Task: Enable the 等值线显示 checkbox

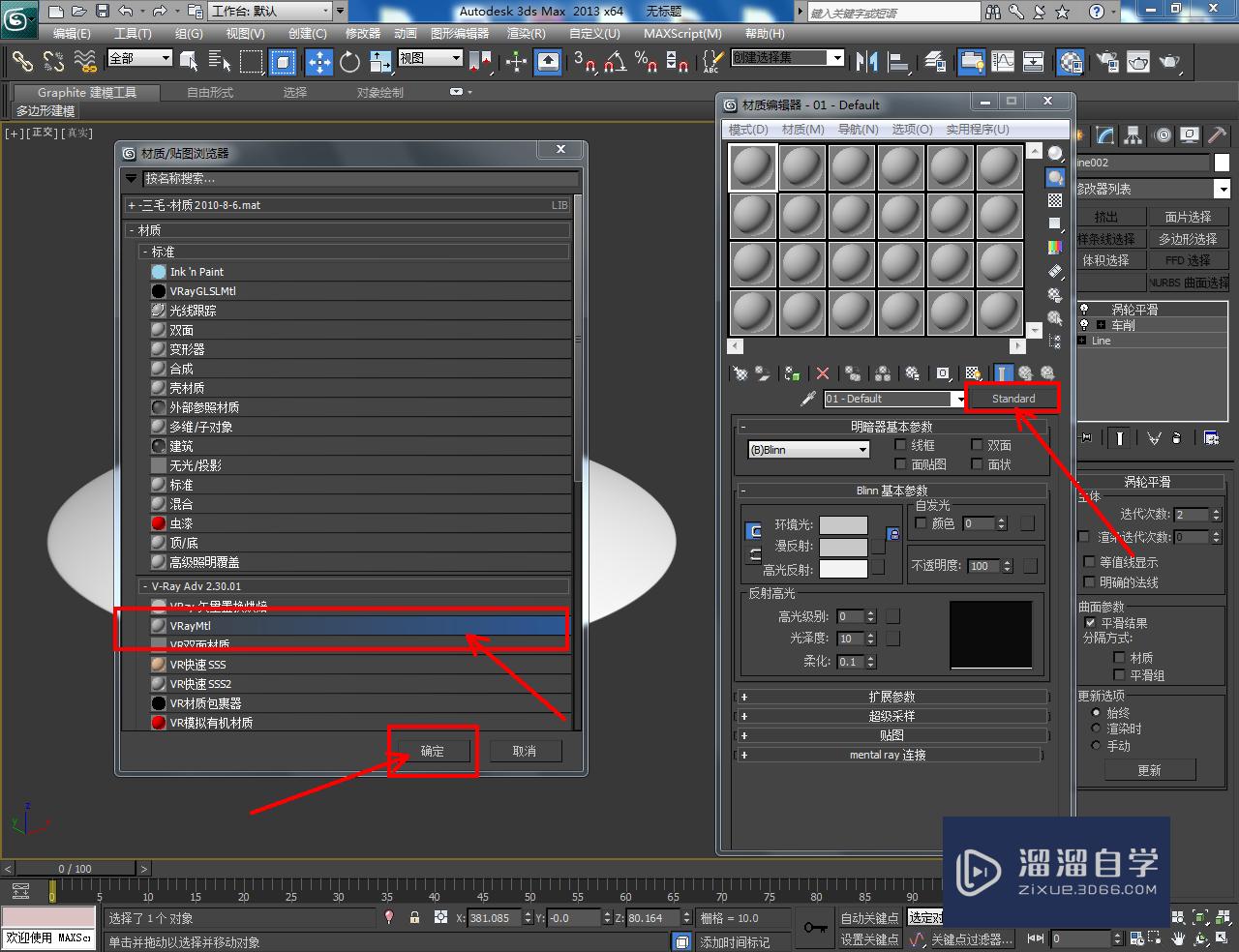Action: (1090, 562)
